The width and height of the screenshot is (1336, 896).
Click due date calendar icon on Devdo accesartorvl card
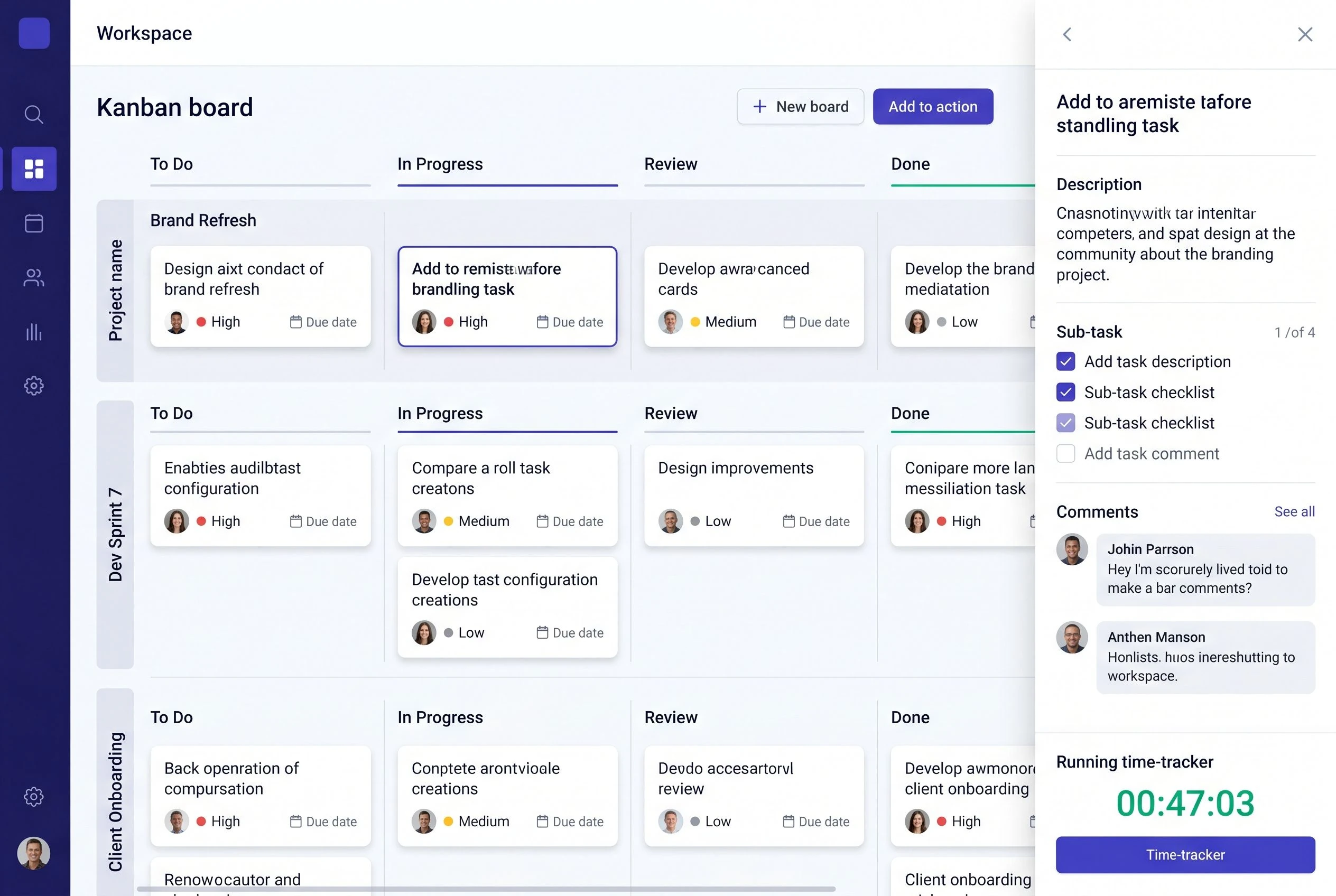pos(789,821)
